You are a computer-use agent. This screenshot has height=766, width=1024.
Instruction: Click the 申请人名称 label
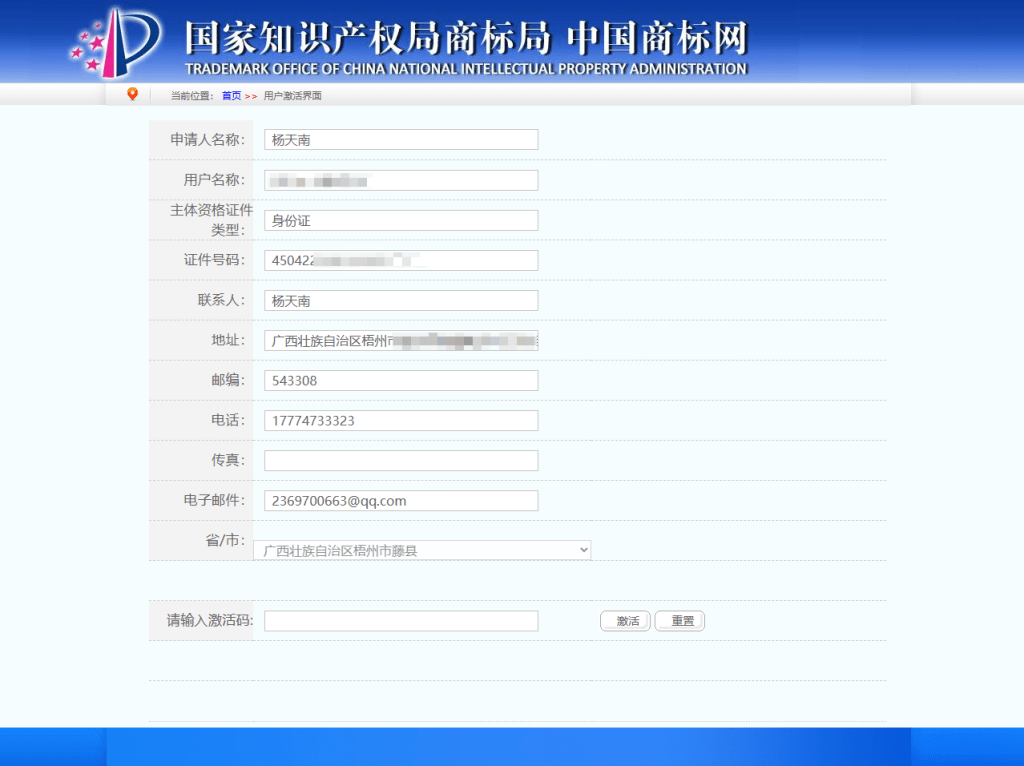coord(208,140)
